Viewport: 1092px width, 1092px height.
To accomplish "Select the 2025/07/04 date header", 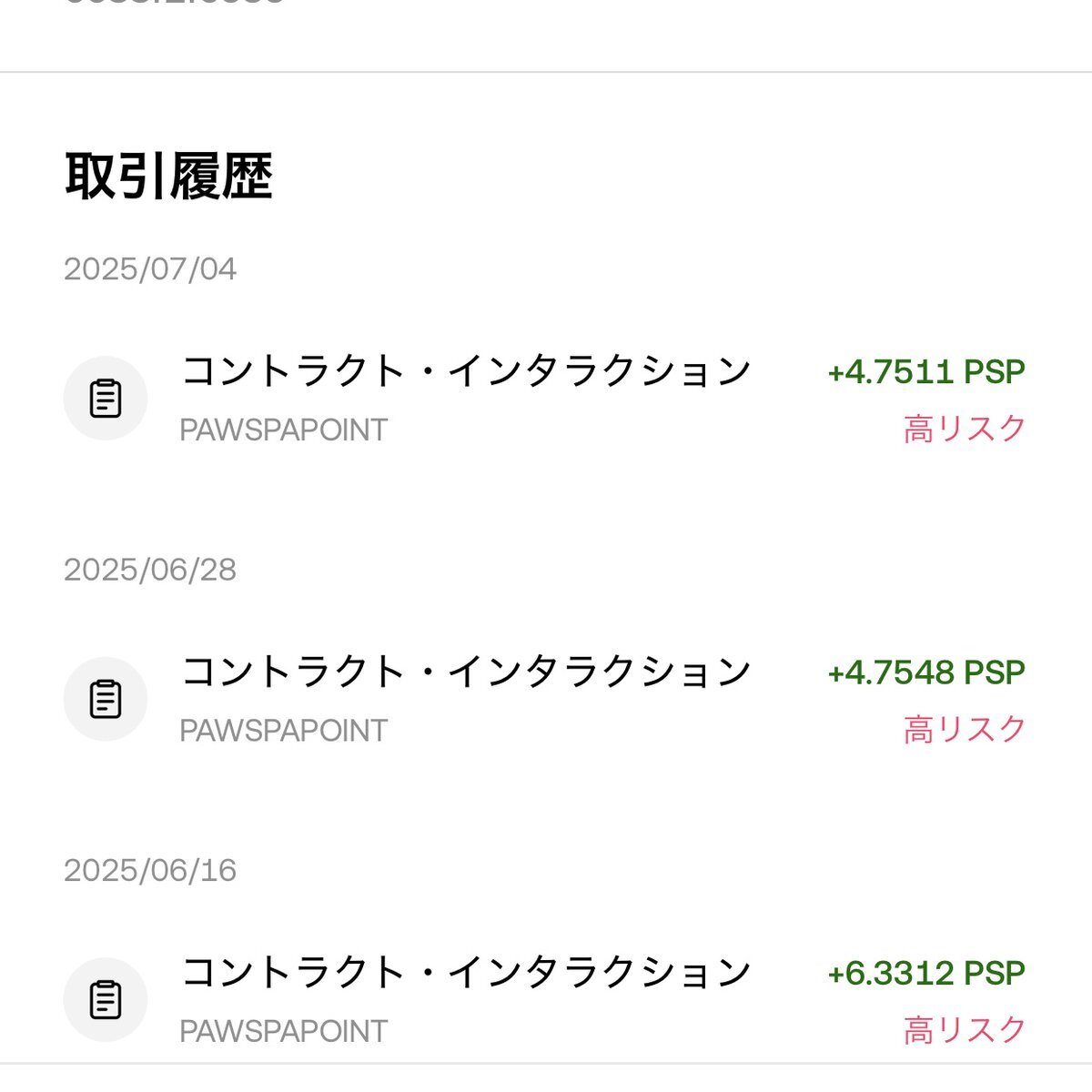I will coord(150,269).
